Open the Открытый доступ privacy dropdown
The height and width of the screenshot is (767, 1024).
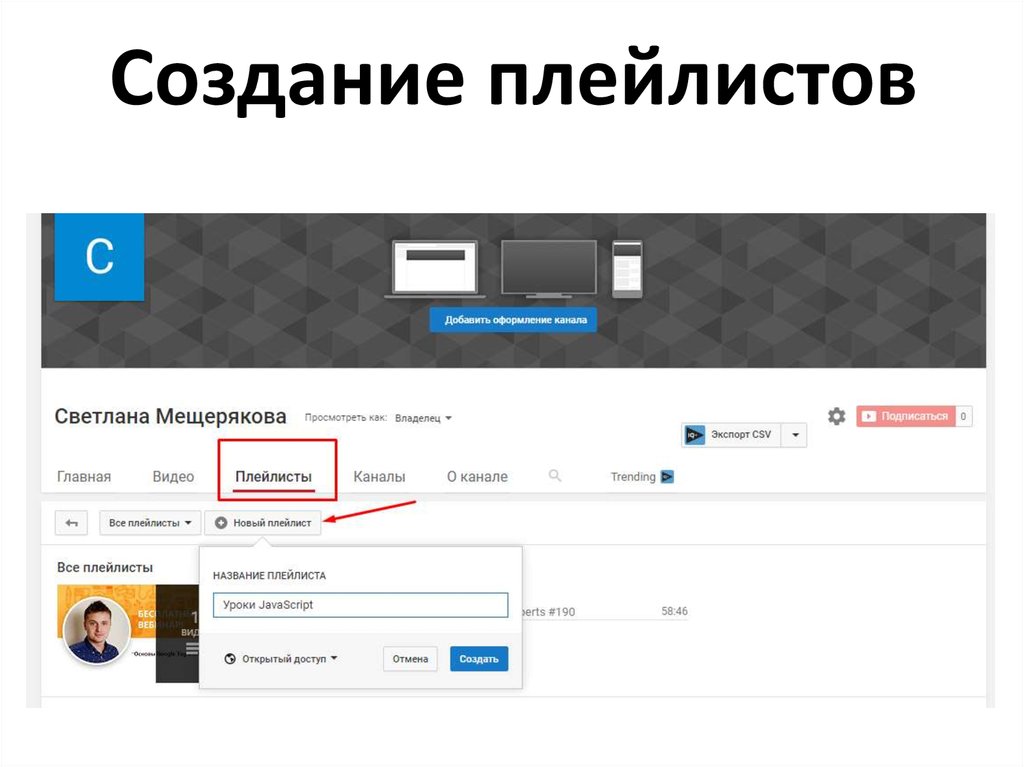click(x=281, y=659)
